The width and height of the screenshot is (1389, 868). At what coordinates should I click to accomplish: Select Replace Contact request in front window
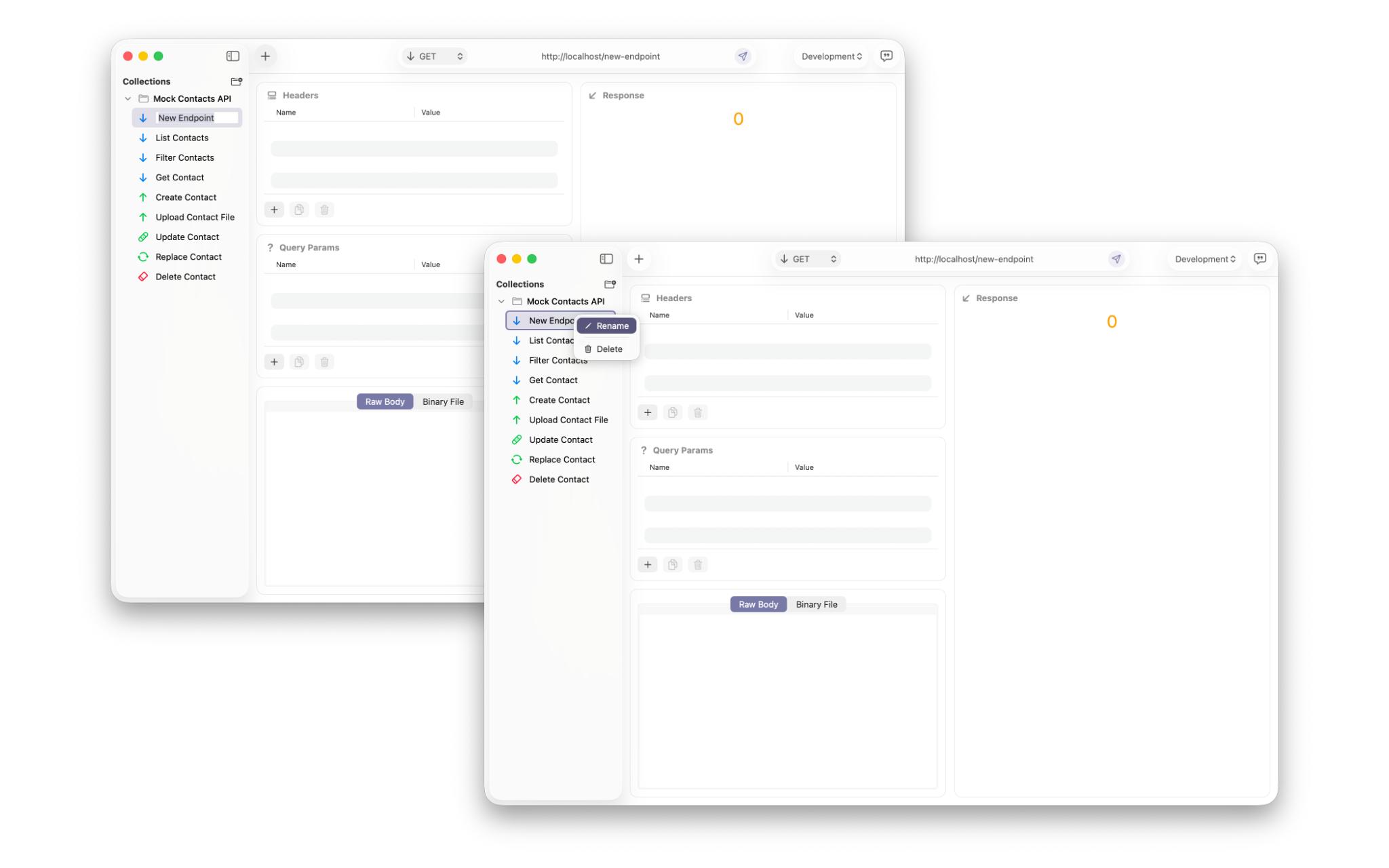click(x=561, y=460)
